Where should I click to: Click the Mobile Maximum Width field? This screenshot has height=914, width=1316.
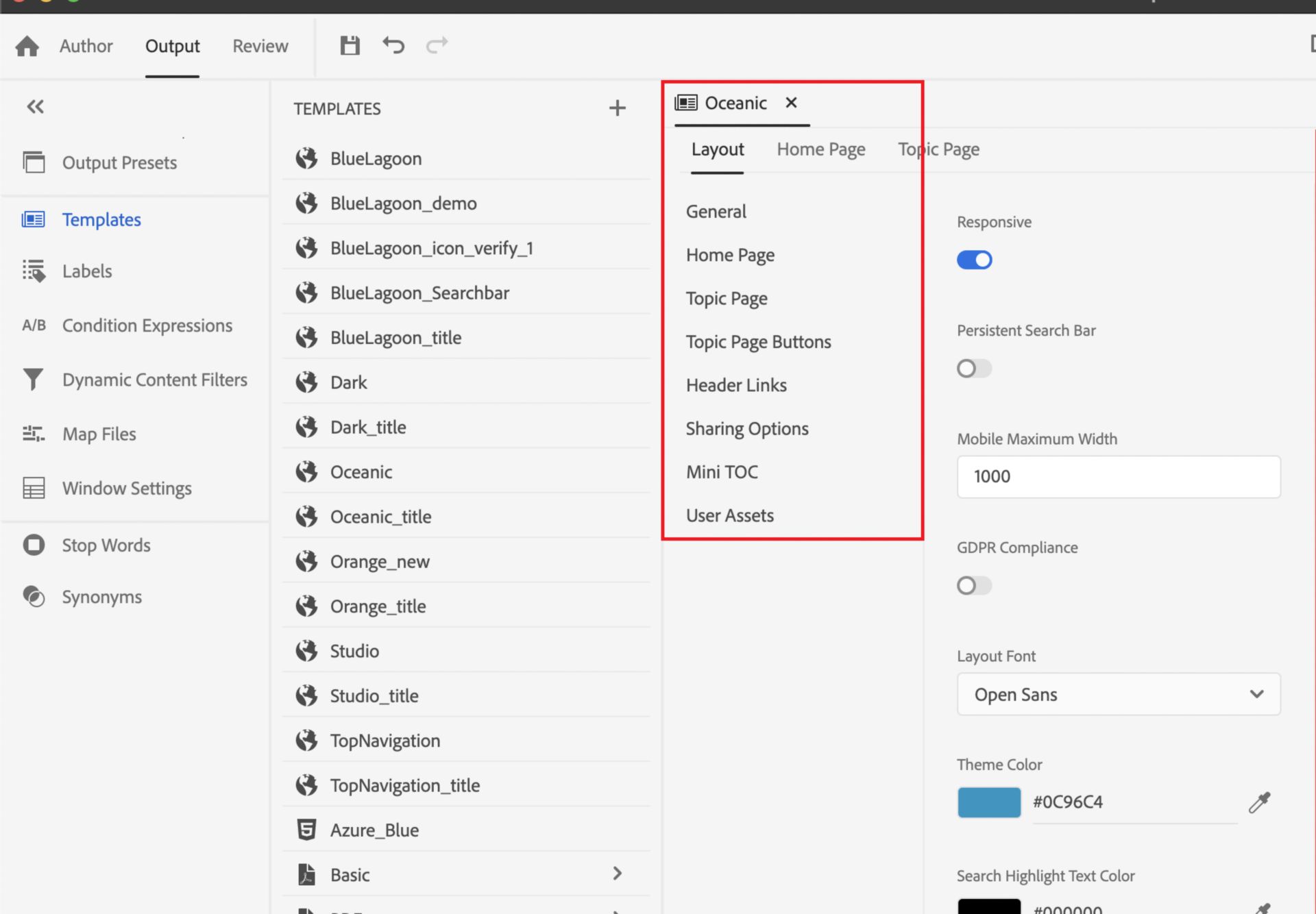point(1118,477)
